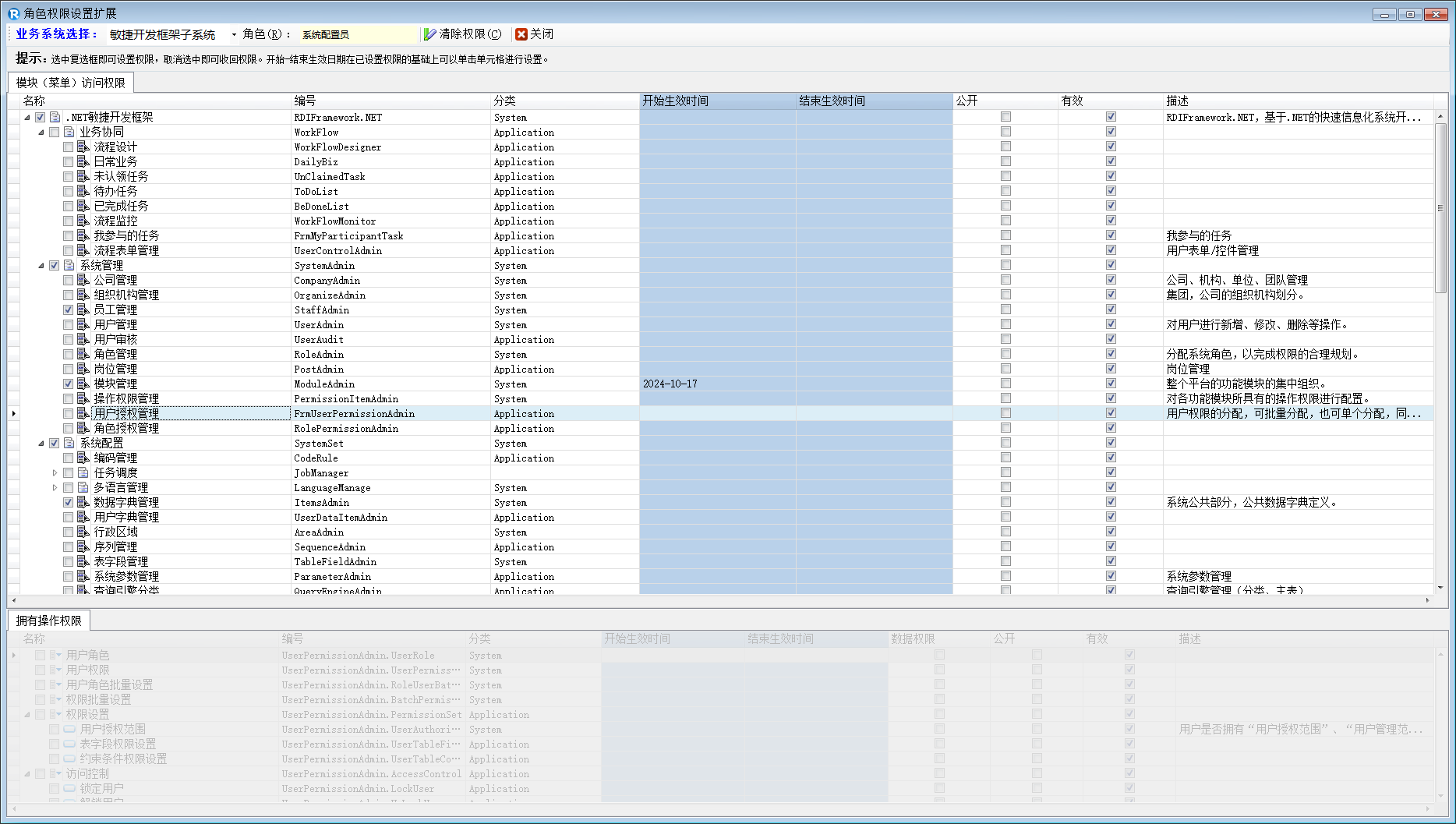Select the 拥有操作权限 tab
This screenshot has width=1456, height=824.
click(x=49, y=621)
